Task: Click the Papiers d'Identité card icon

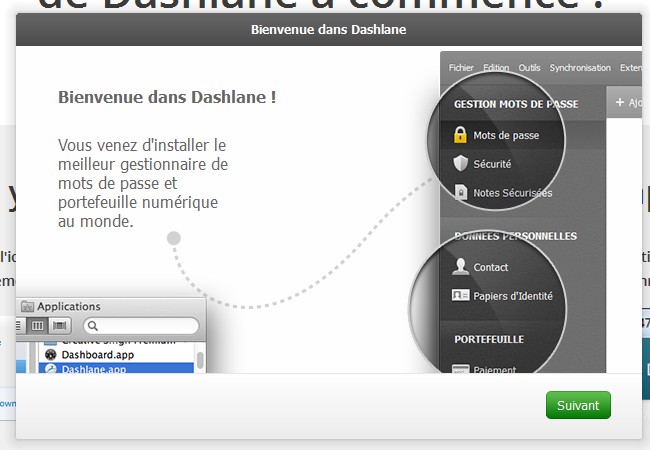Action: [460, 295]
